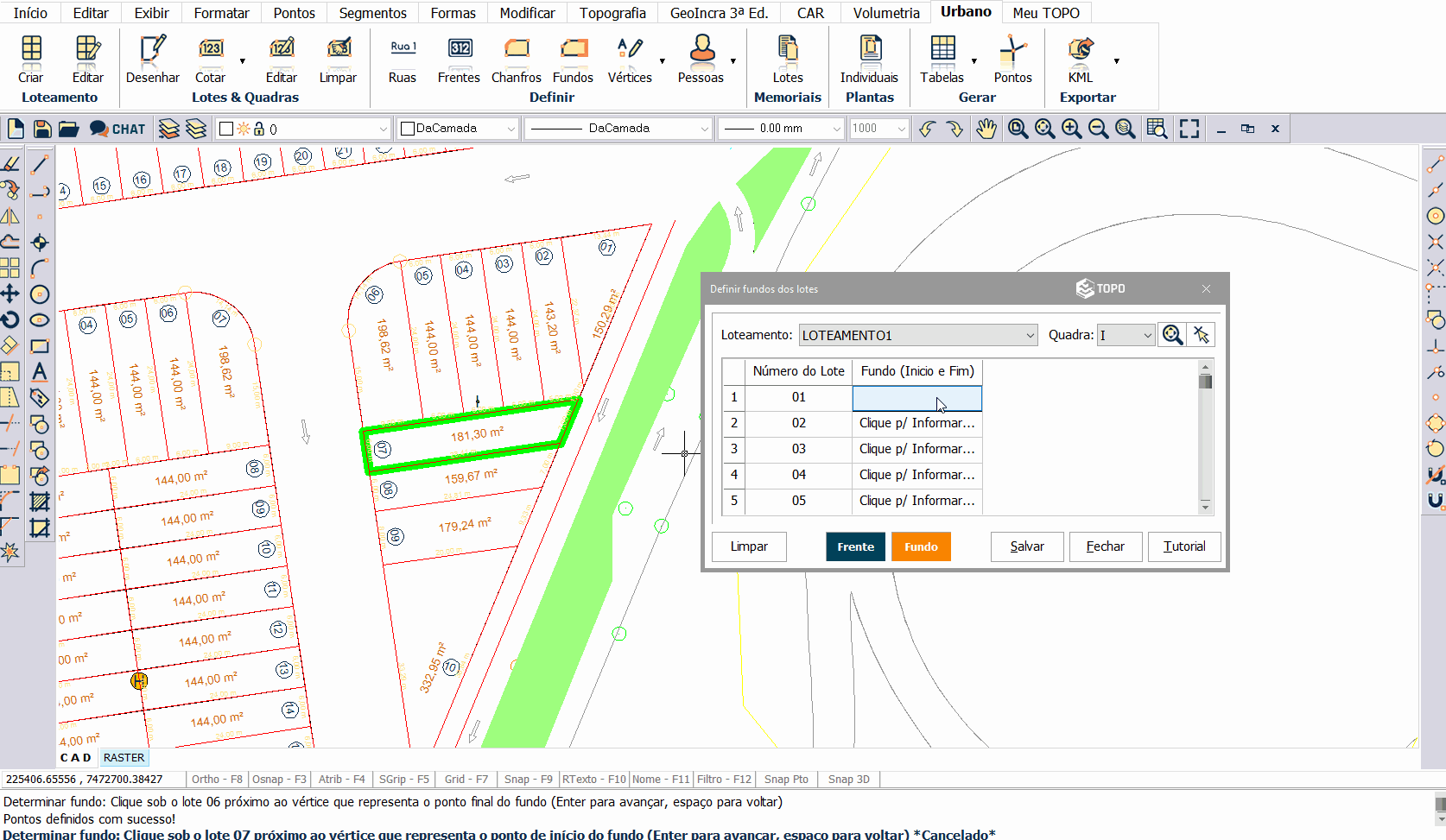Toggle Ortho - F8 mode
The image size is (1446, 840).
click(x=217, y=779)
